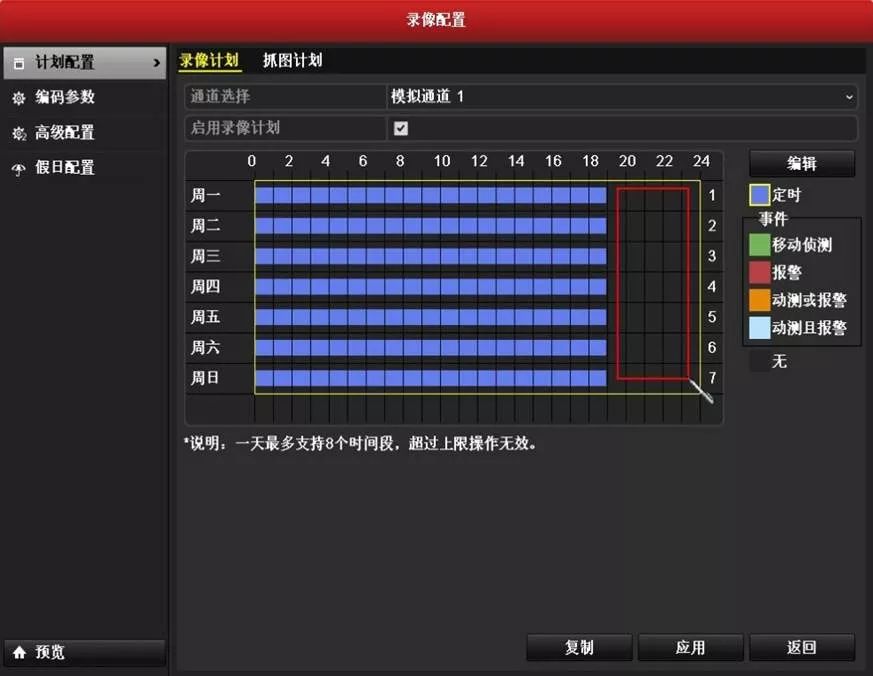This screenshot has height=676, width=873.
Task: Select the orange 动测或报警 swatch
Action: point(760,300)
